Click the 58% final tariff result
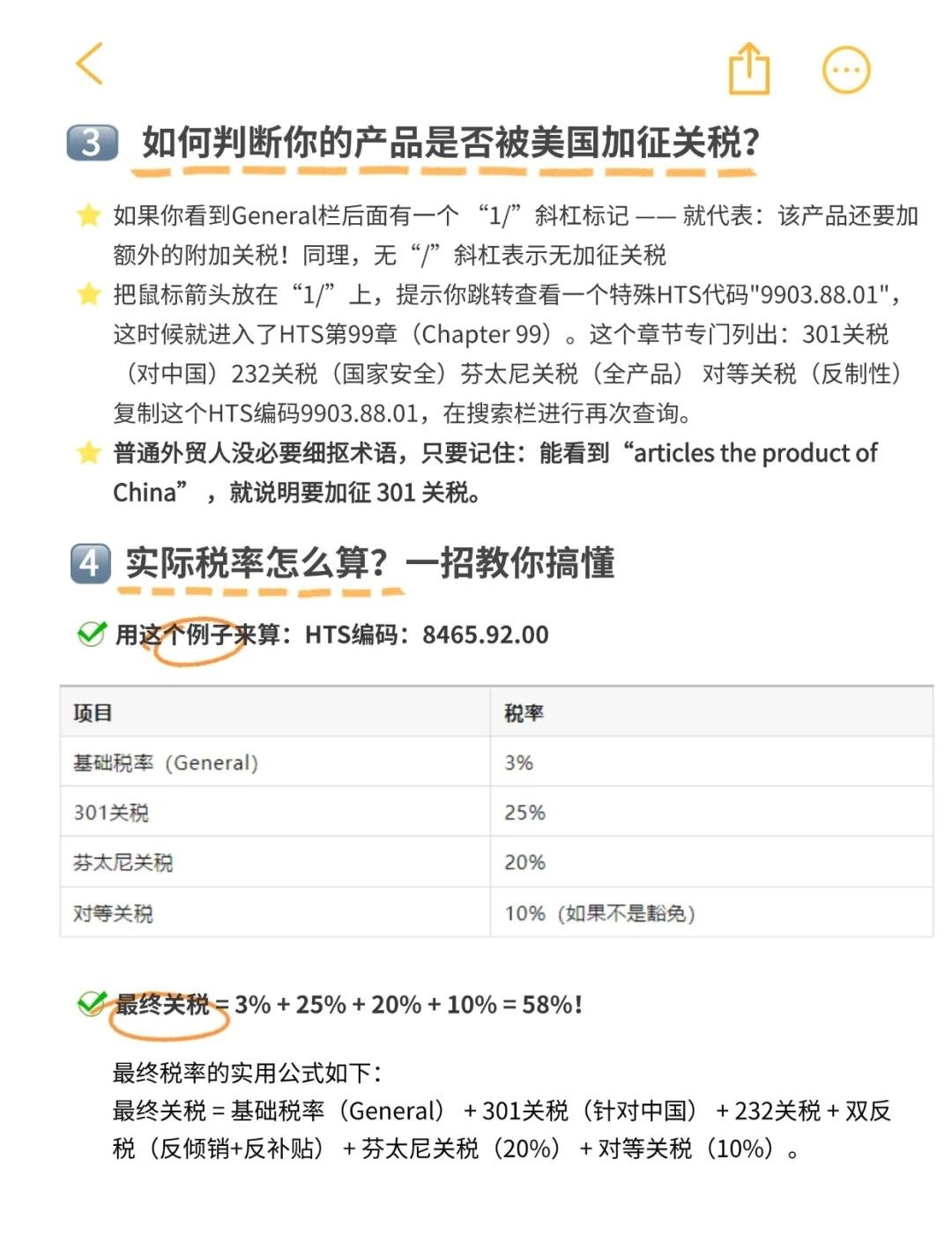Screen dimensions: 952x1234 (x=552, y=1004)
